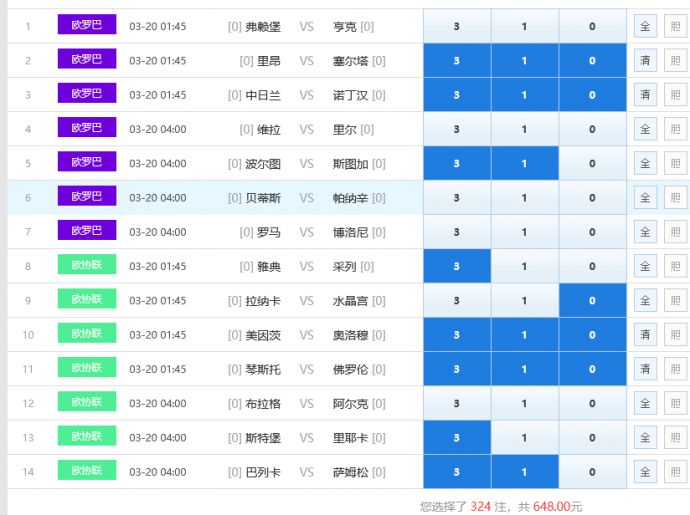
Task: Click 清 to clear 美因茨 vs 奥洛穆 selections
Action: (x=645, y=335)
